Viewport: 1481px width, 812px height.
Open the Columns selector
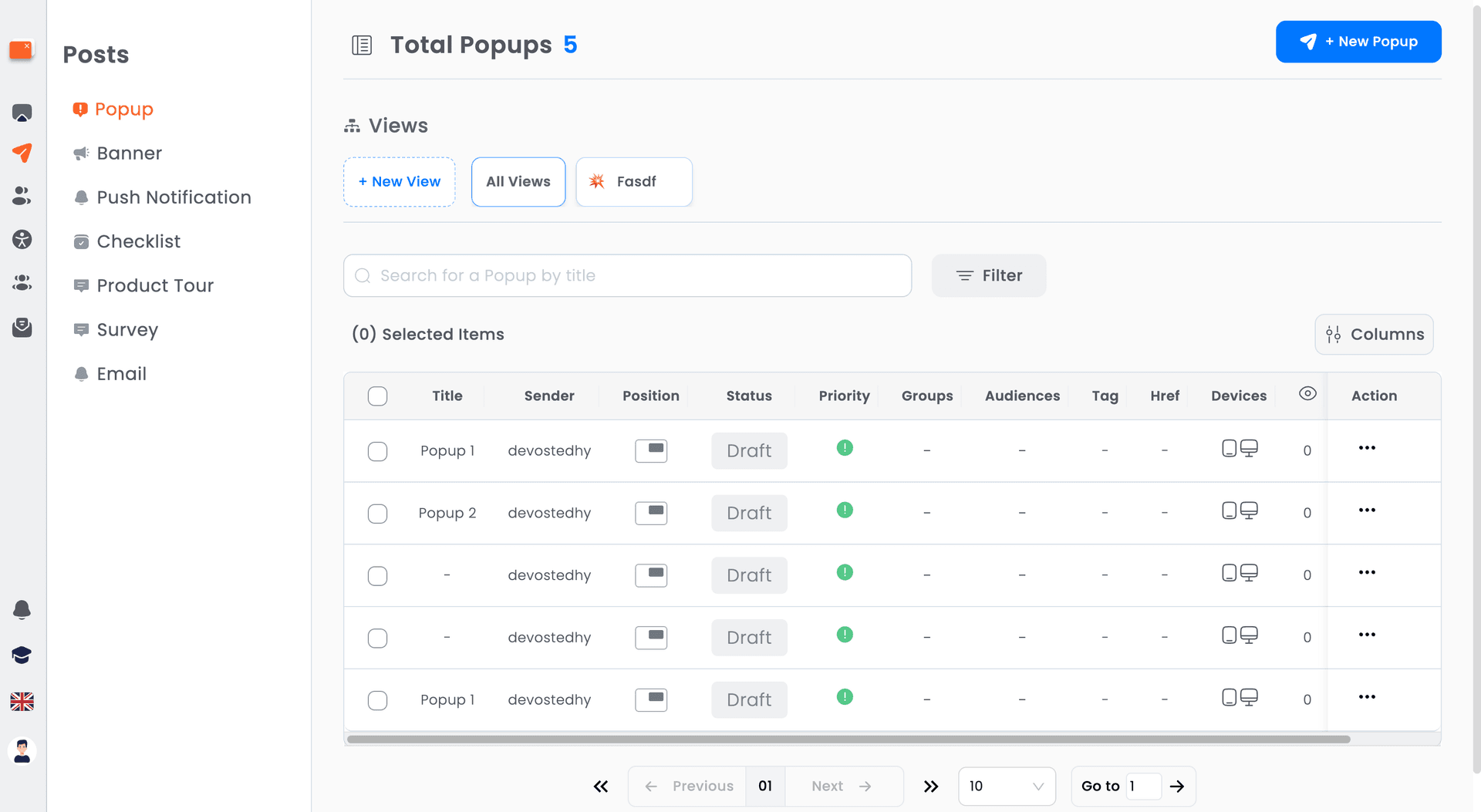[x=1374, y=335]
